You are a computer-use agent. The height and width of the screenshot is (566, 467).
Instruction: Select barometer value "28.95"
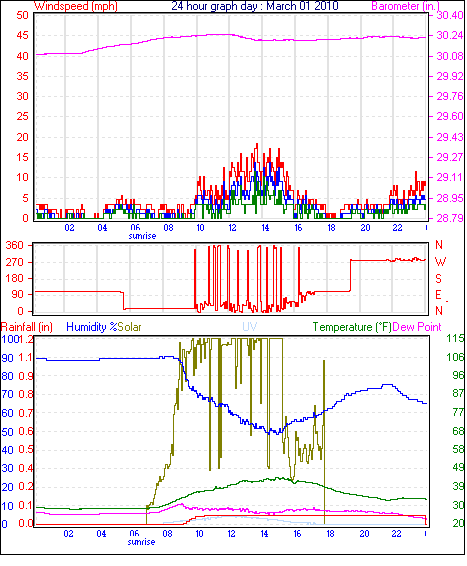click(450, 198)
